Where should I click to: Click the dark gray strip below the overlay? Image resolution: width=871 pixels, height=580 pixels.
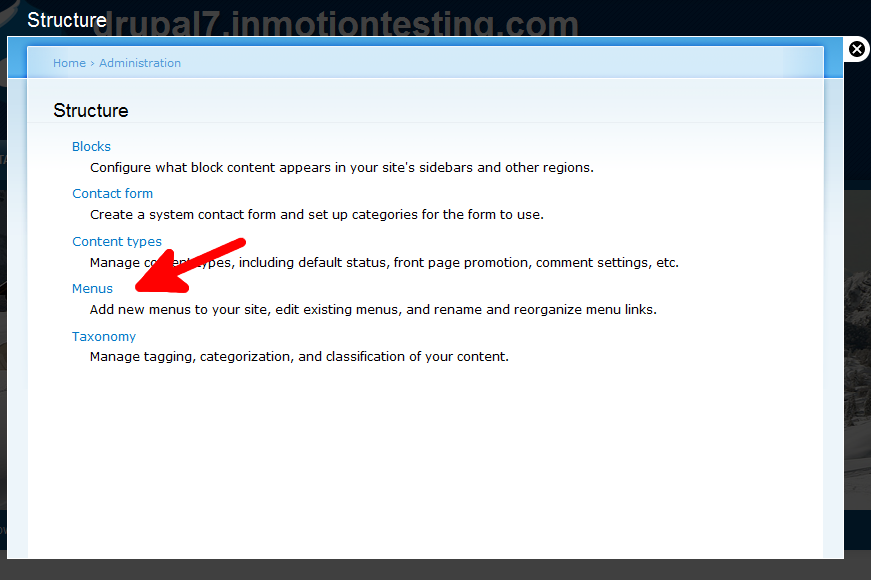(436, 570)
